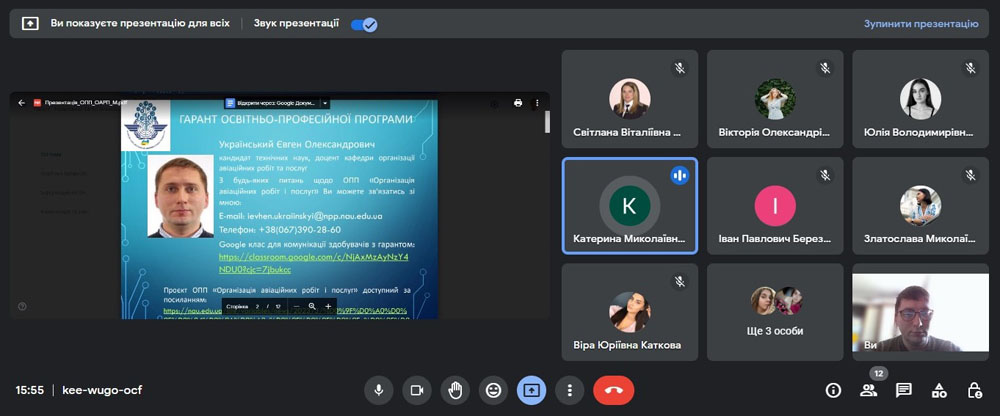
Task: Open the chat panel
Action: pos(903,390)
